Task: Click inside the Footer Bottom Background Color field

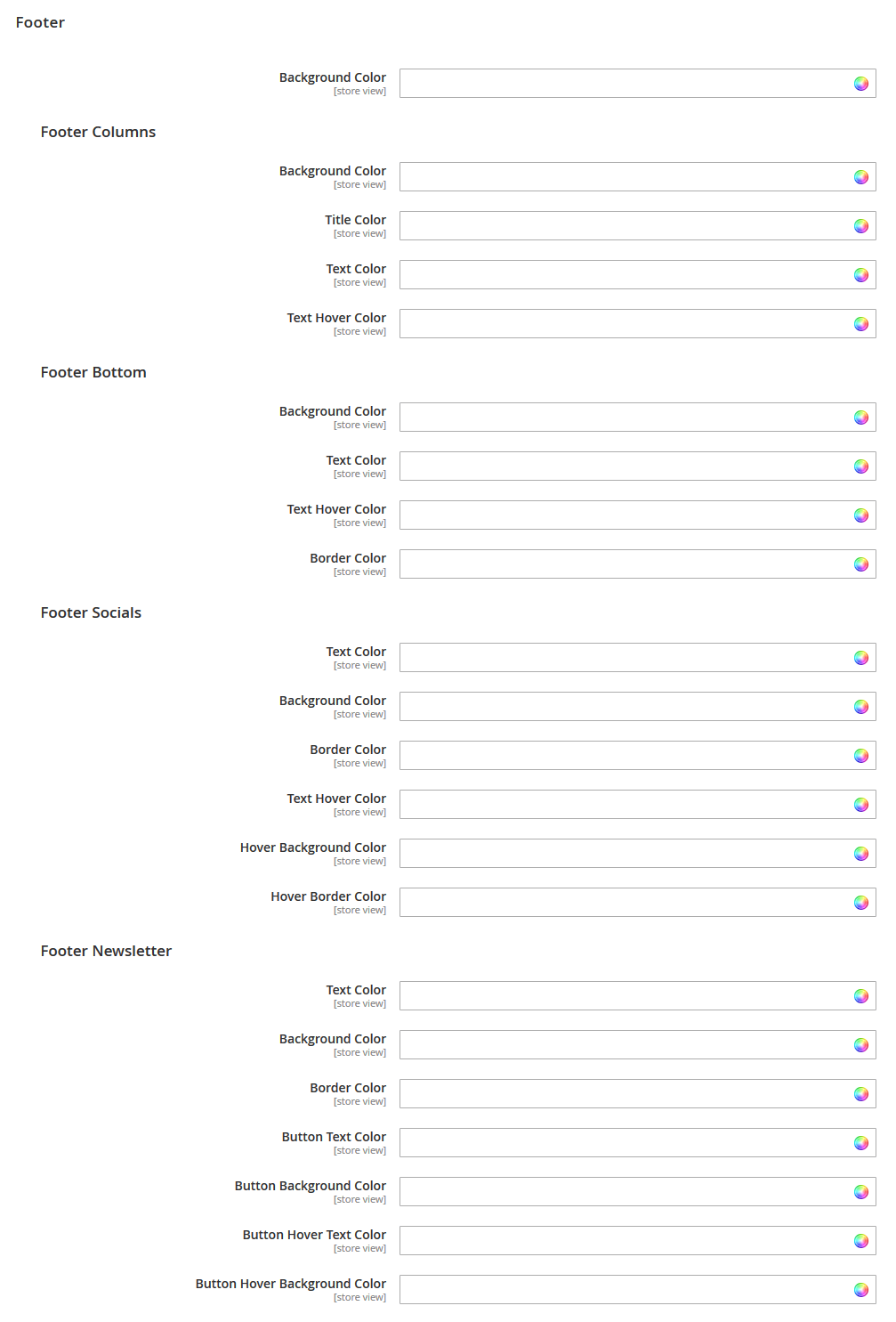Action: pyautogui.click(x=623, y=417)
